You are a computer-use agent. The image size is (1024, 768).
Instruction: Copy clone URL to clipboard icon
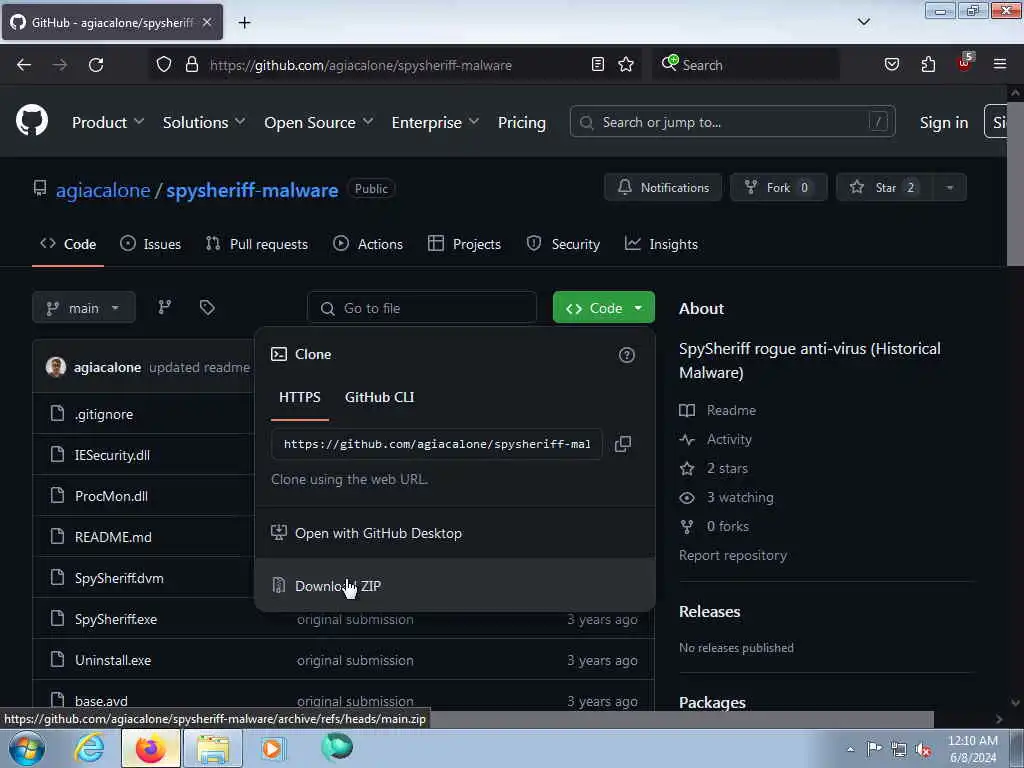point(623,444)
